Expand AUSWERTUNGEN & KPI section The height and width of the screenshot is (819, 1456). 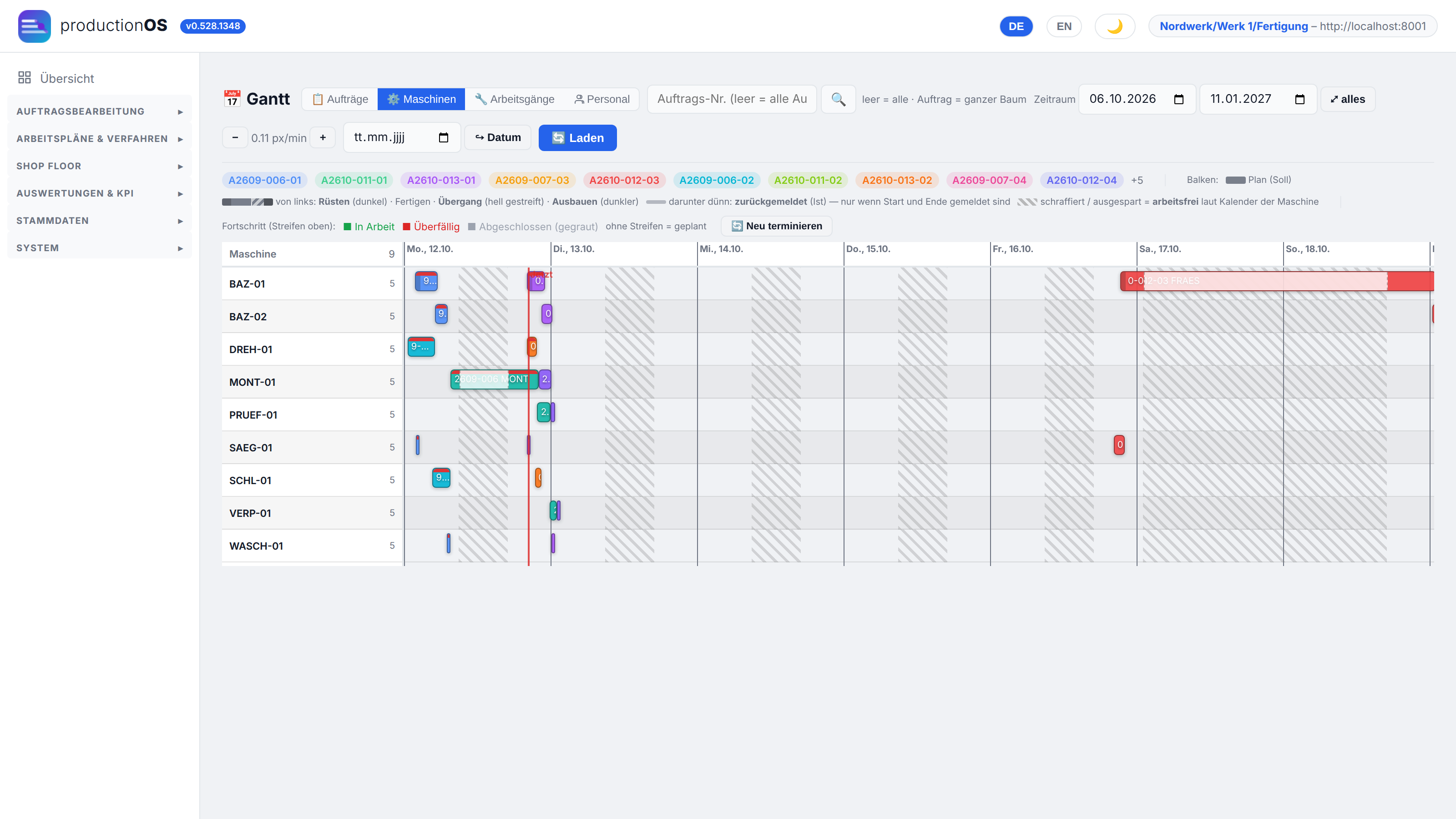100,193
